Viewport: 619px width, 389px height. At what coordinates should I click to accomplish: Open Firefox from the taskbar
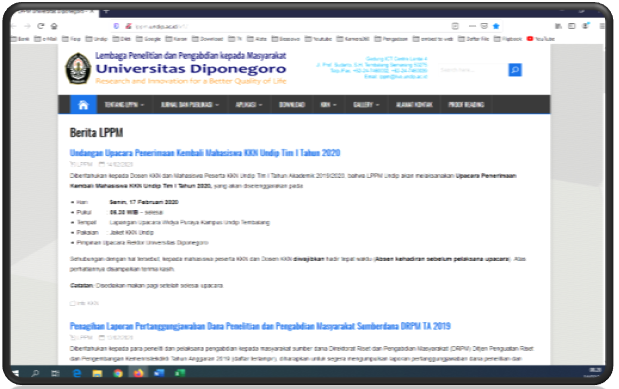(x=138, y=373)
